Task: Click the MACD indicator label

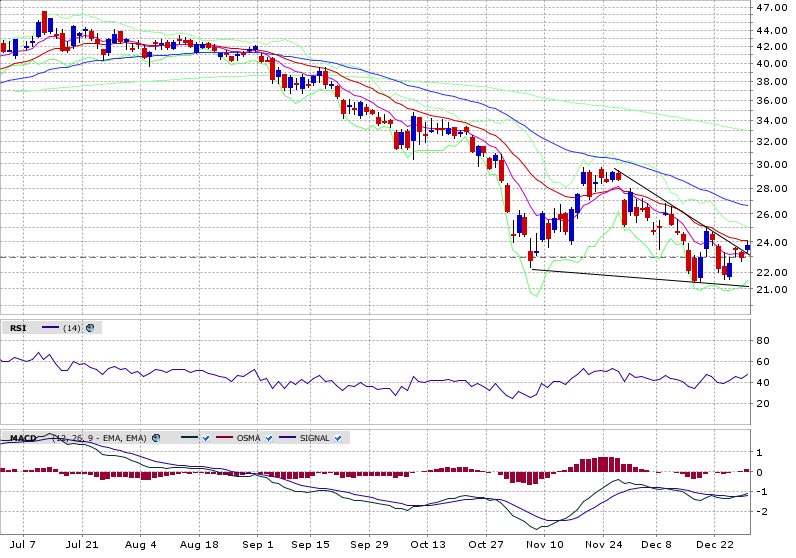Action: pos(23,438)
